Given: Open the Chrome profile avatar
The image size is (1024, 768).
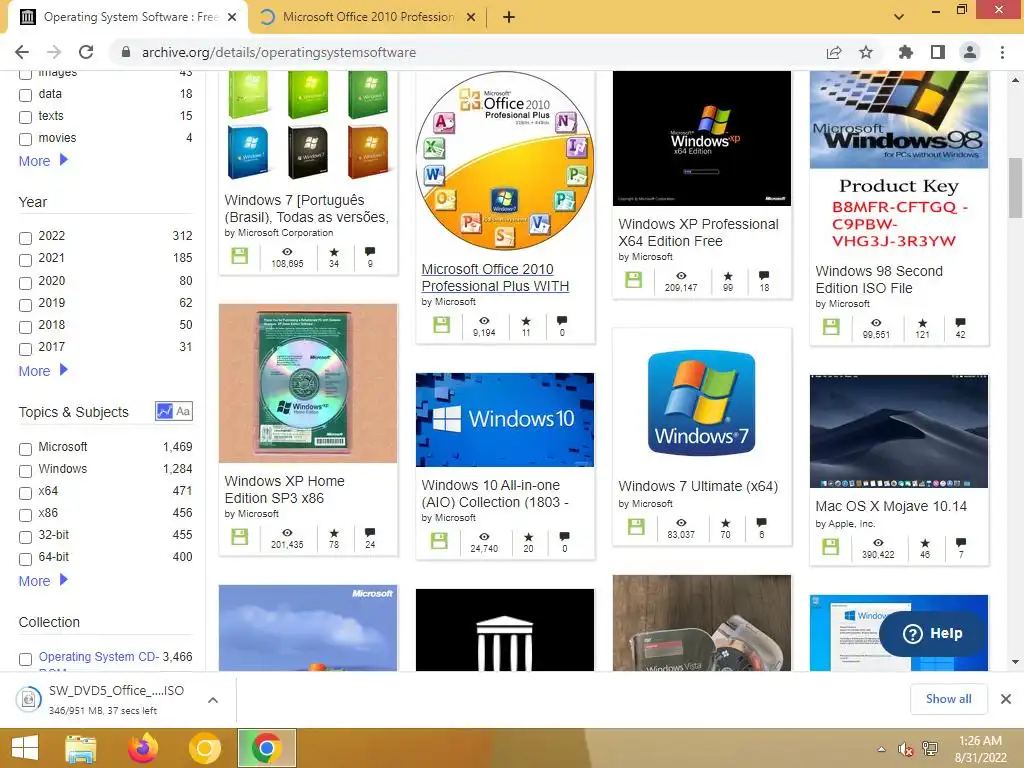Looking at the screenshot, I should 970,52.
